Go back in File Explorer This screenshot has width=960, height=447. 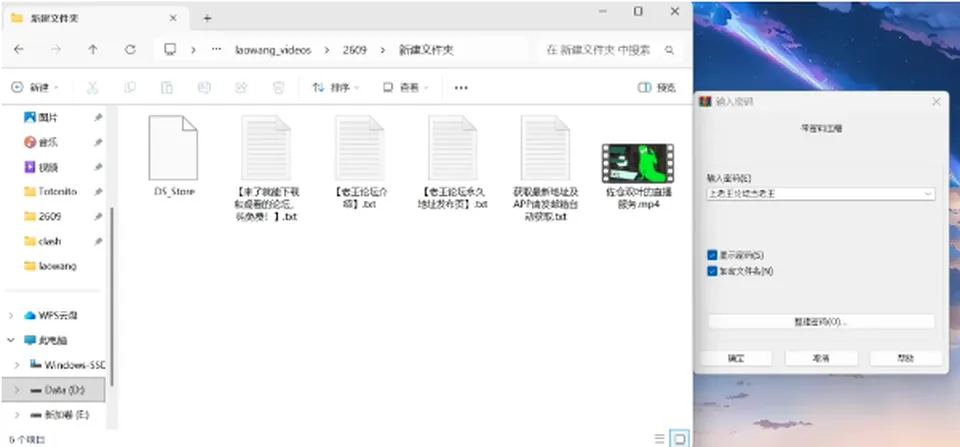tap(18, 50)
